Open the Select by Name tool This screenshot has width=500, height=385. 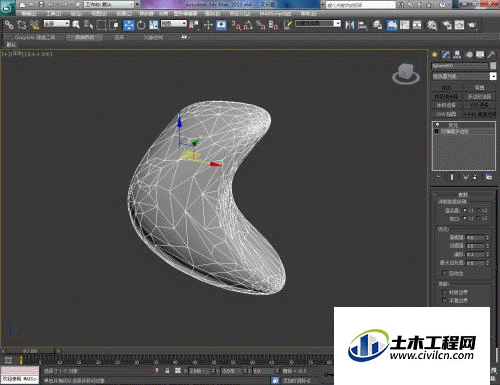(x=88, y=25)
